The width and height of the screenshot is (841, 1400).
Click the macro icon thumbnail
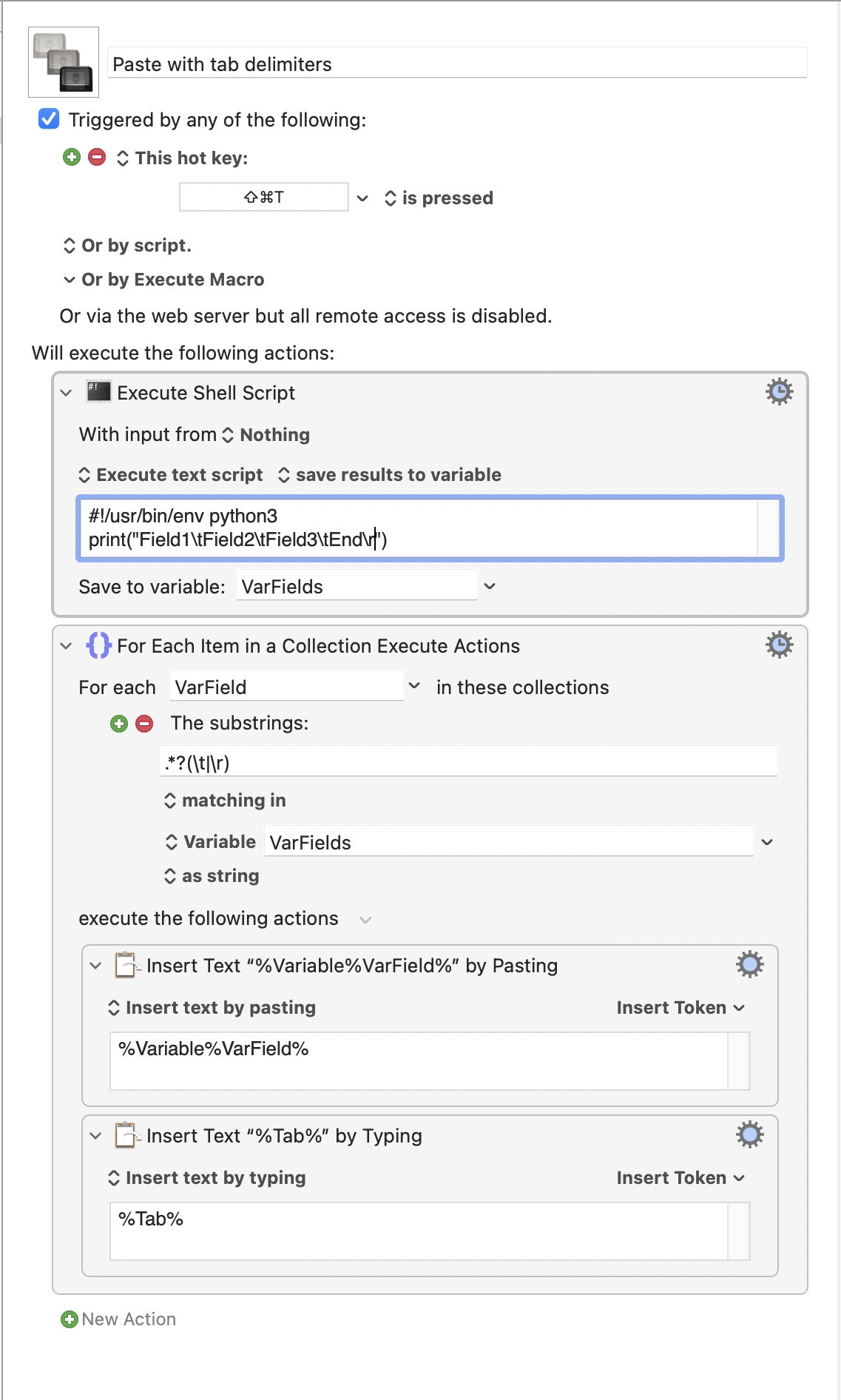pyautogui.click(x=64, y=62)
